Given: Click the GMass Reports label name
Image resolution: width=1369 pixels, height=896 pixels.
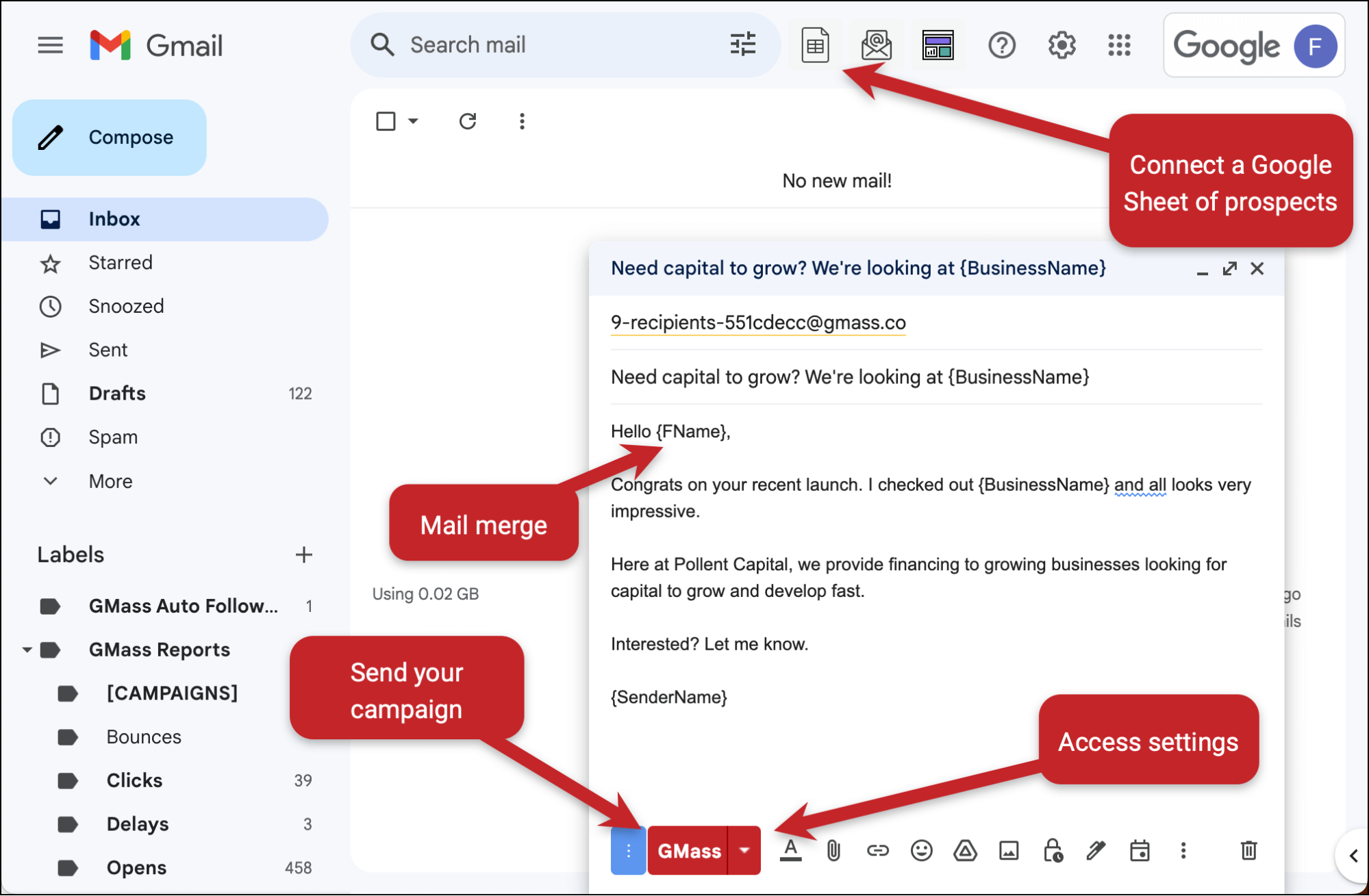Looking at the screenshot, I should point(160,650).
